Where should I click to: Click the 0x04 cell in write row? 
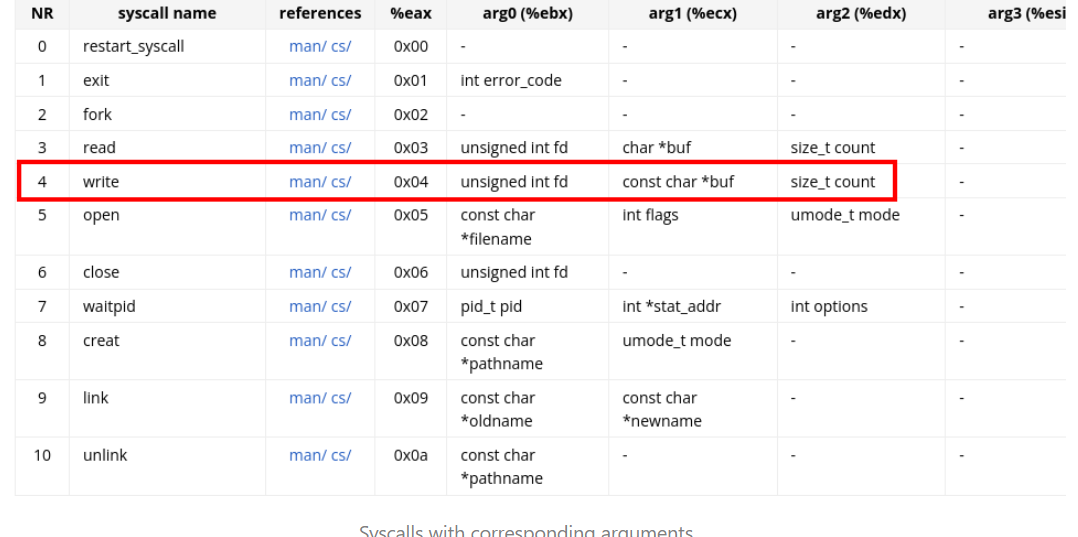[x=411, y=181]
